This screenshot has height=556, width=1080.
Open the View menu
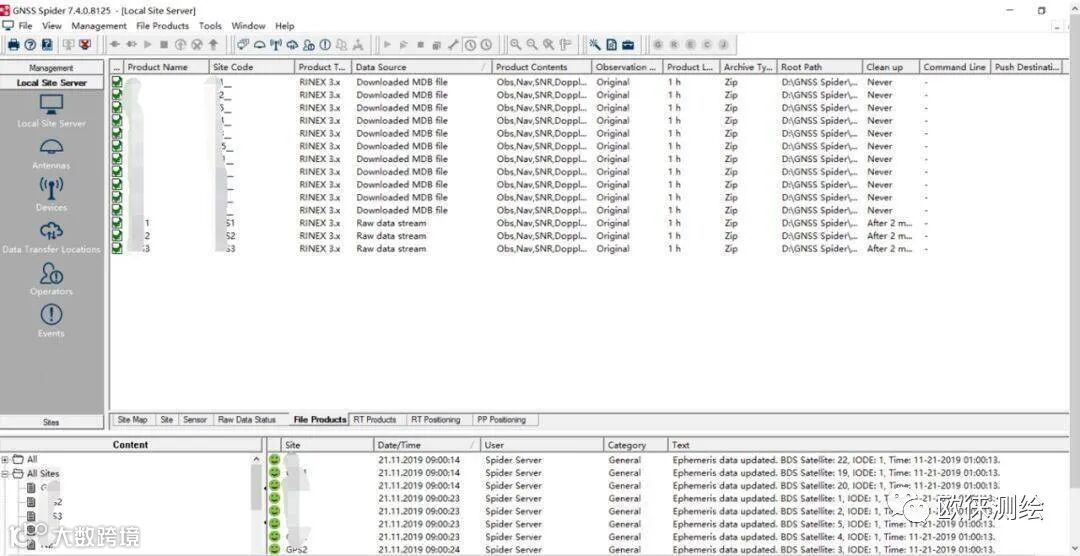click(52, 25)
